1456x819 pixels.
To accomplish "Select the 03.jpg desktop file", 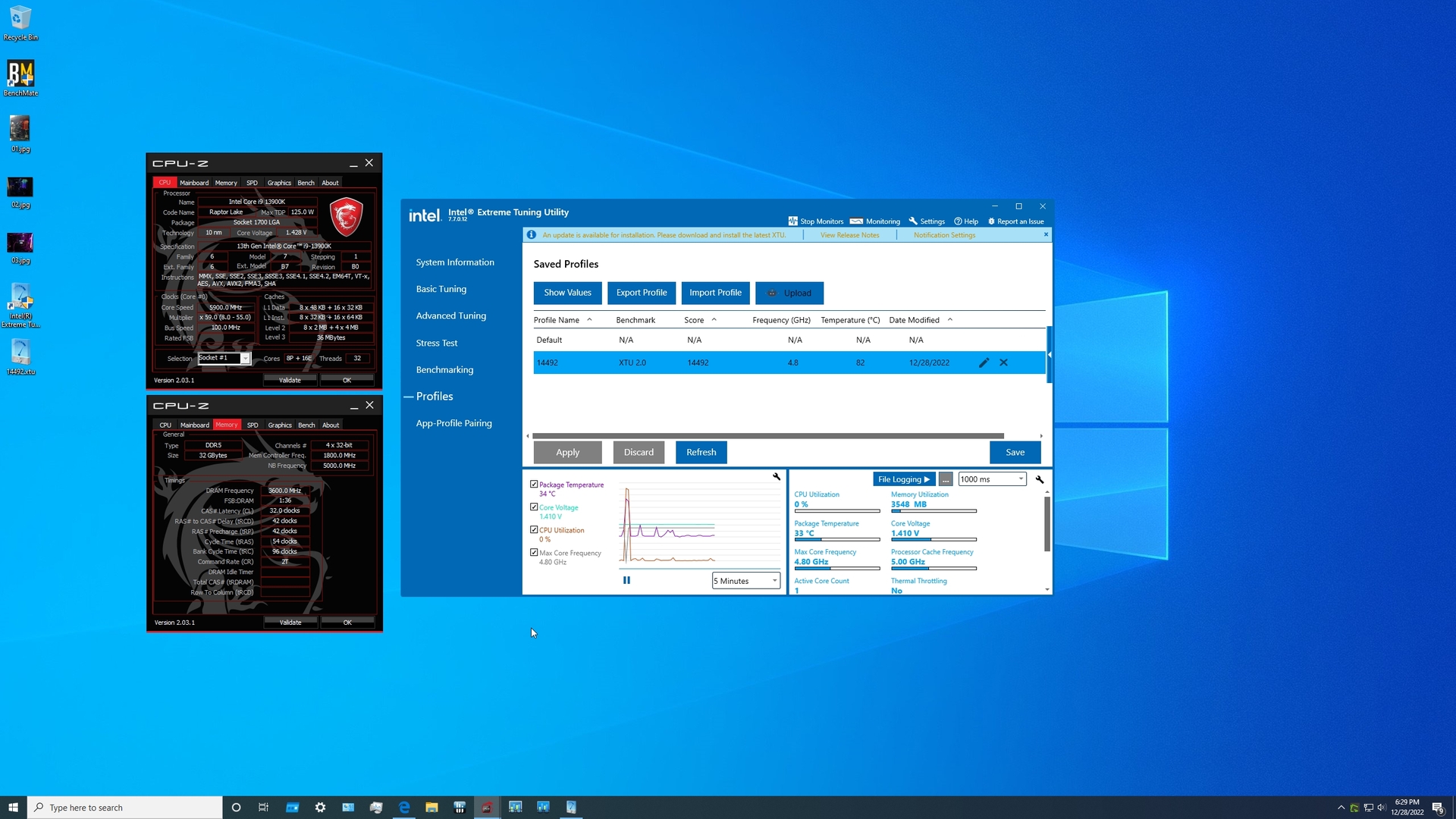I will (20, 248).
